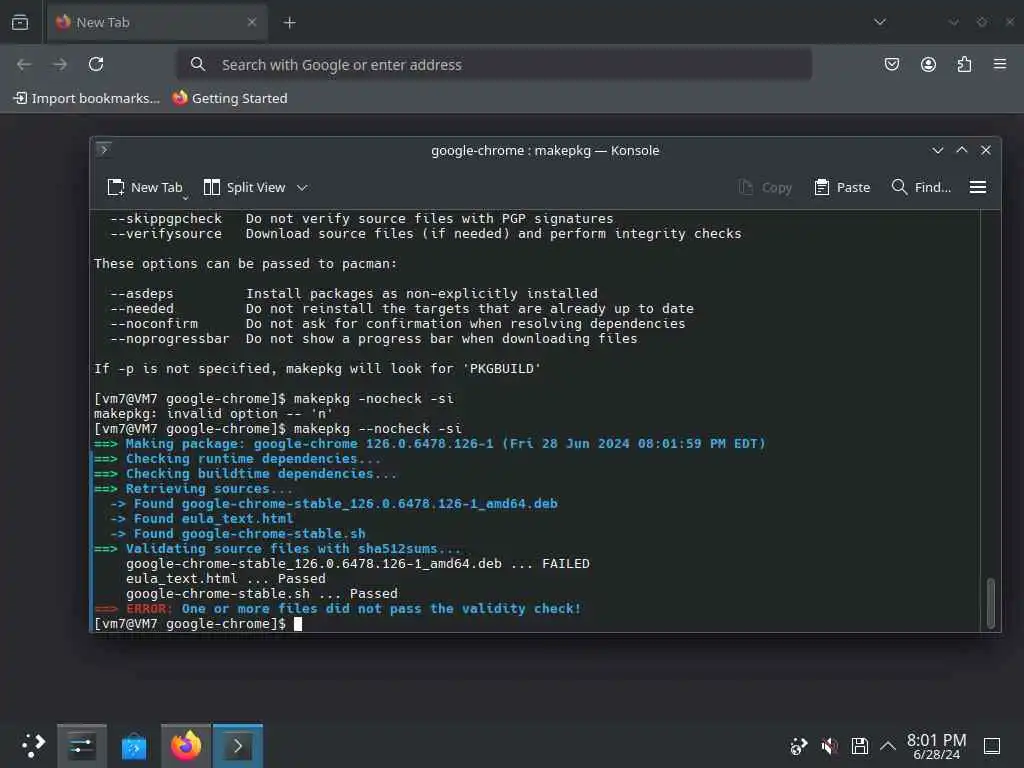This screenshot has width=1024, height=768.
Task: Open Find in Konsole toolbar
Action: (x=921, y=187)
